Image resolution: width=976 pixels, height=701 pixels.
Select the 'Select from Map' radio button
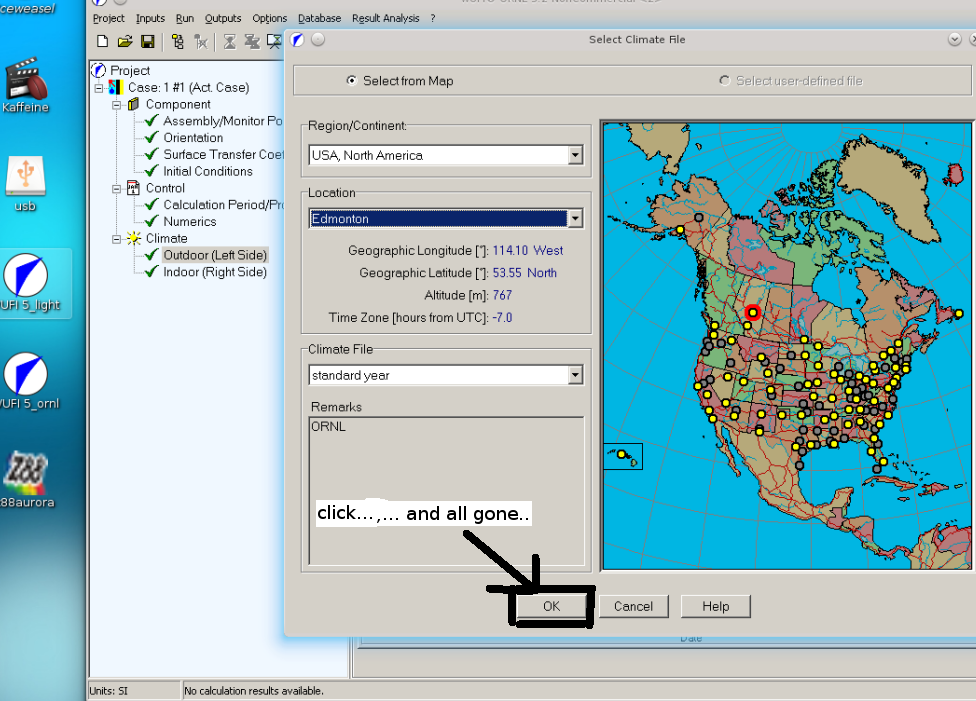(x=351, y=81)
